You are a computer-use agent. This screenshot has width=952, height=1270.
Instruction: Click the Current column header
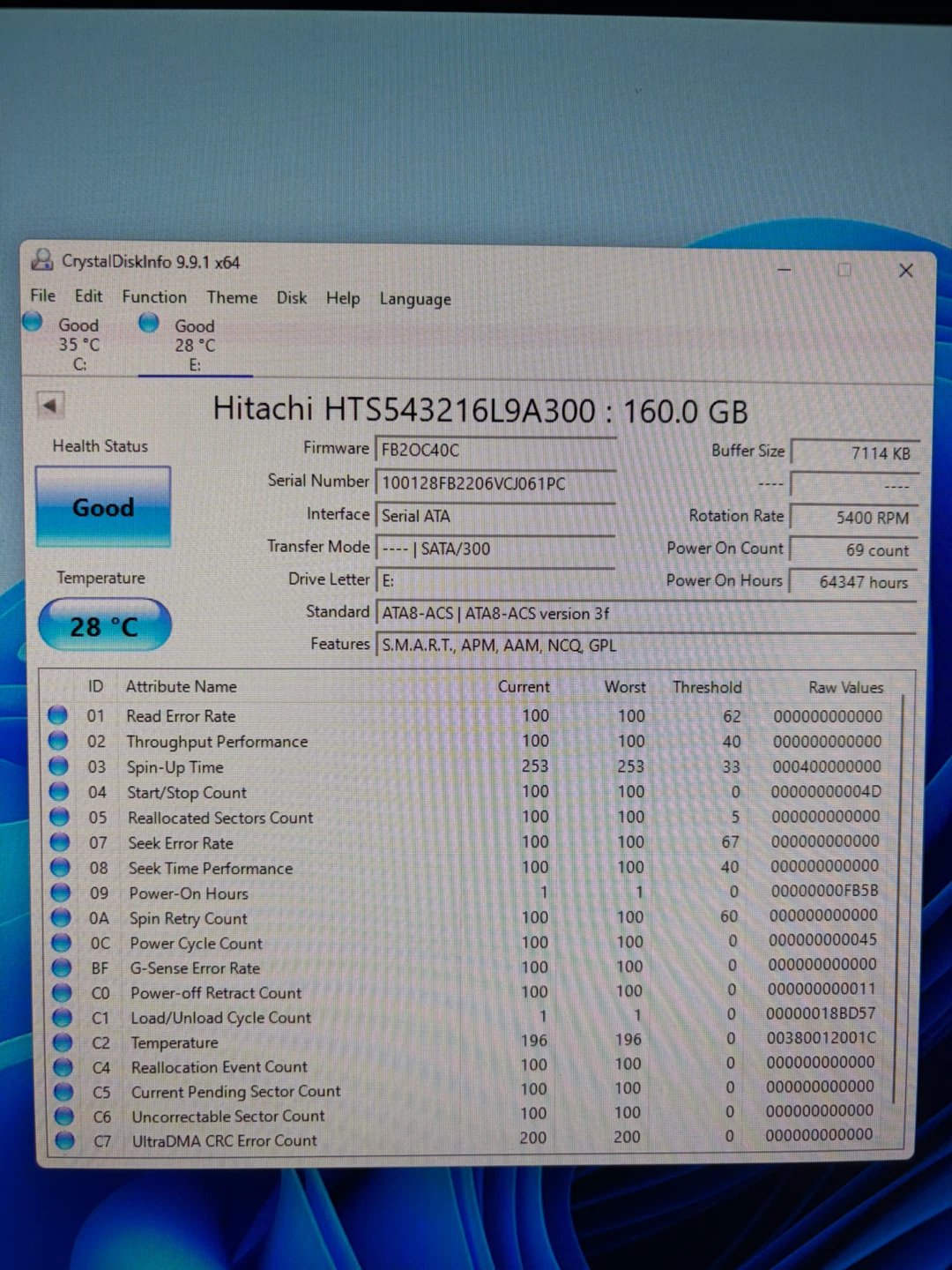524,686
